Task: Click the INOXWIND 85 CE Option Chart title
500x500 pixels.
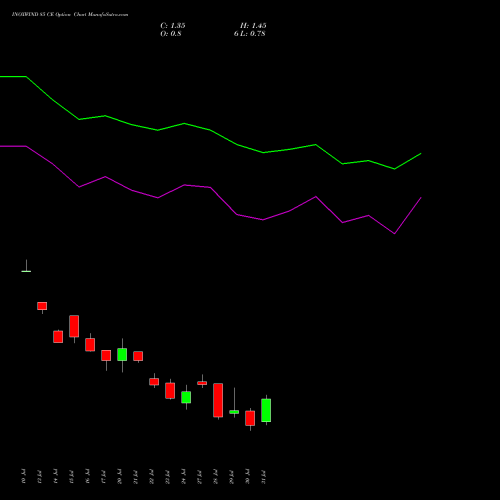Action: 70,14
